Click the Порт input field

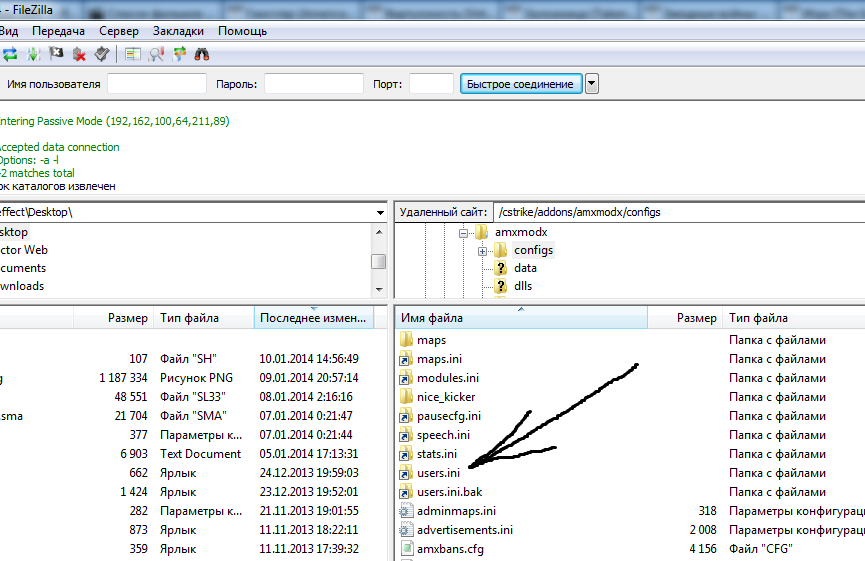click(x=431, y=84)
